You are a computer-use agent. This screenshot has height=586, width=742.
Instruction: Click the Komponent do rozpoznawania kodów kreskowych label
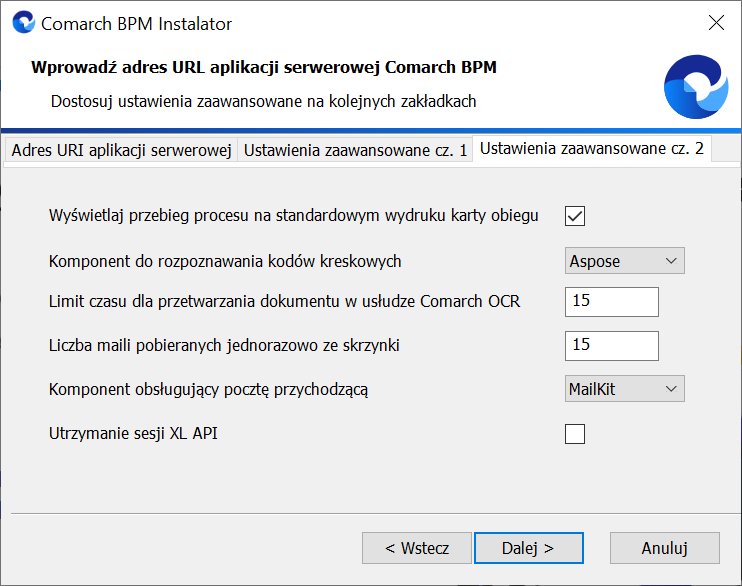coord(225,261)
